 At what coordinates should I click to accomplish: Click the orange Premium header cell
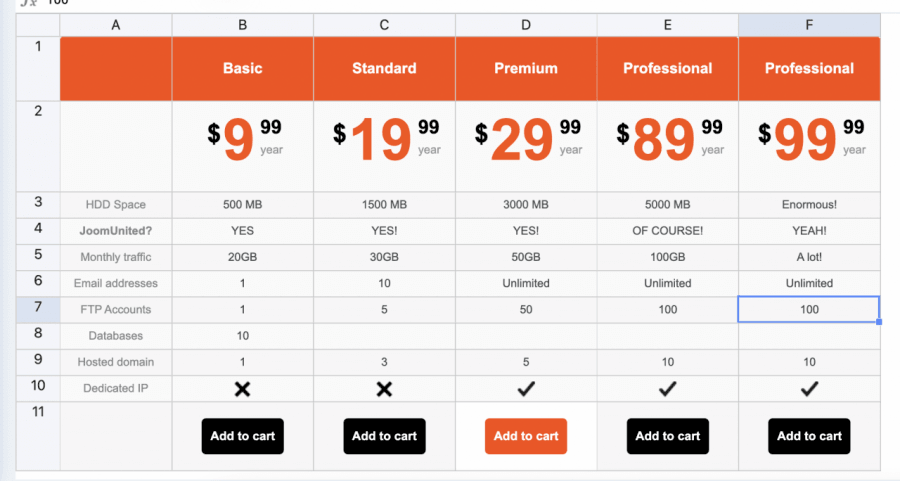(x=526, y=69)
